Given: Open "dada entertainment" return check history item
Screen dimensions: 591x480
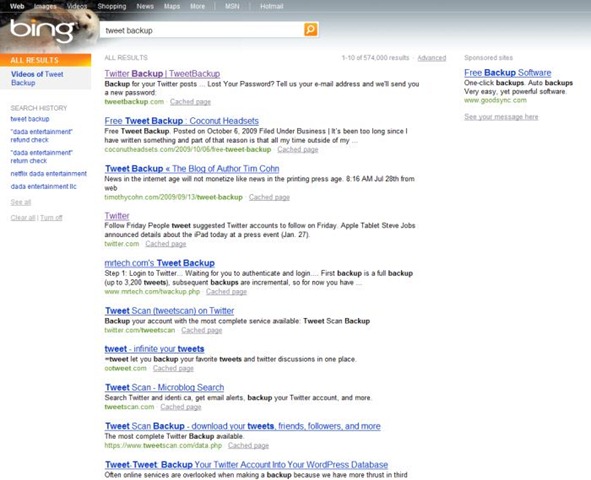Looking at the screenshot, I should click(41, 157).
